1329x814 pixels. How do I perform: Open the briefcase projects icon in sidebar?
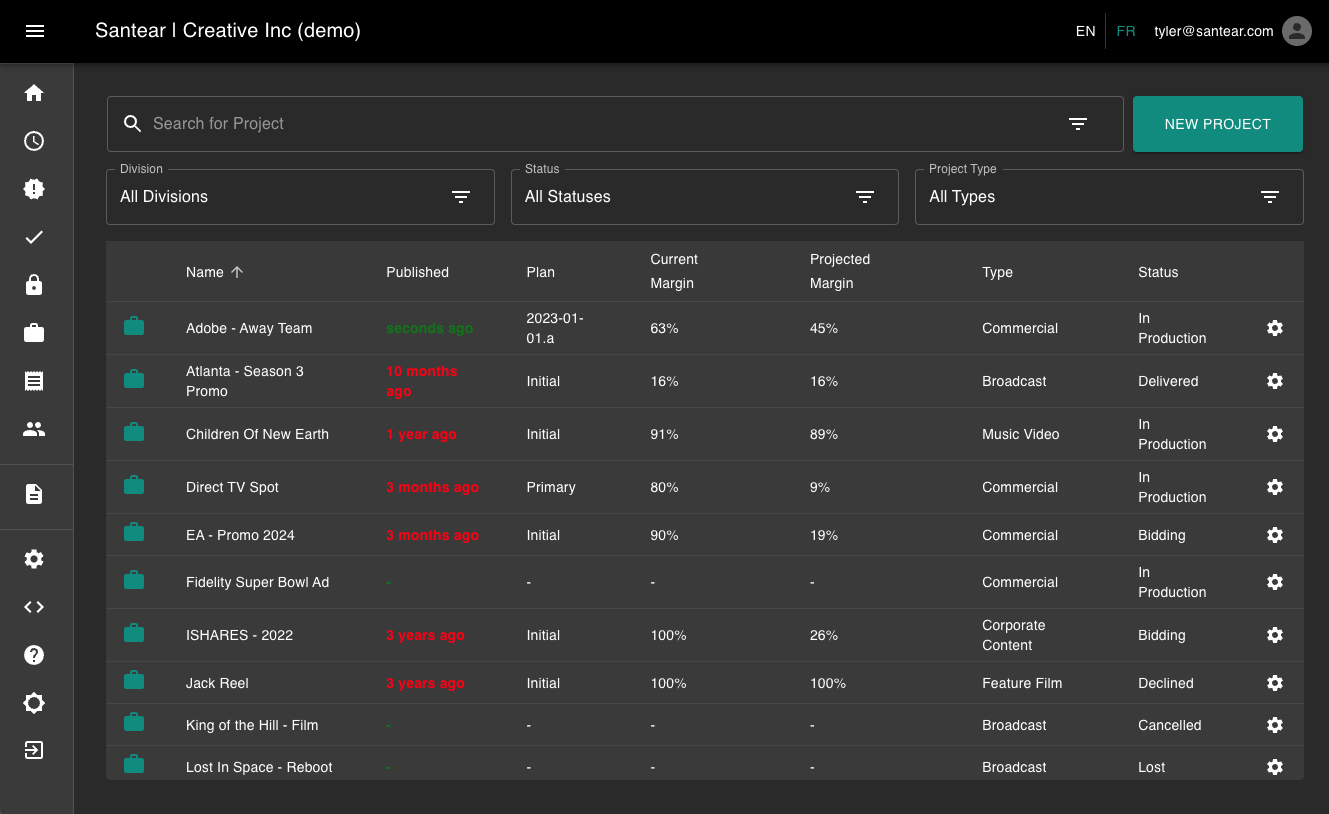click(x=34, y=333)
